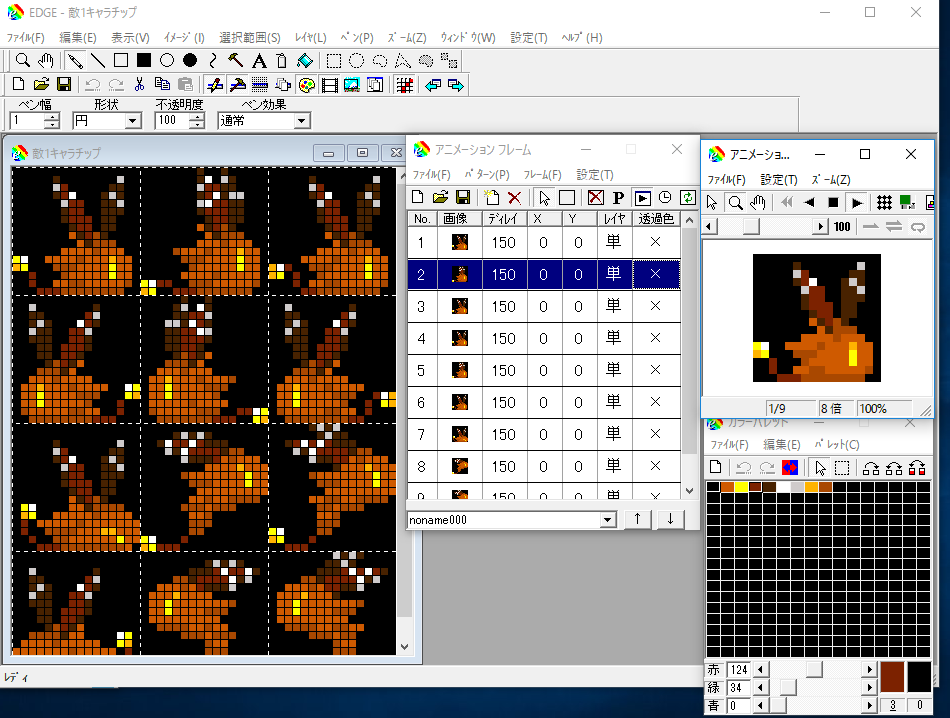Click the left cyan arrow icon

click(x=433, y=85)
